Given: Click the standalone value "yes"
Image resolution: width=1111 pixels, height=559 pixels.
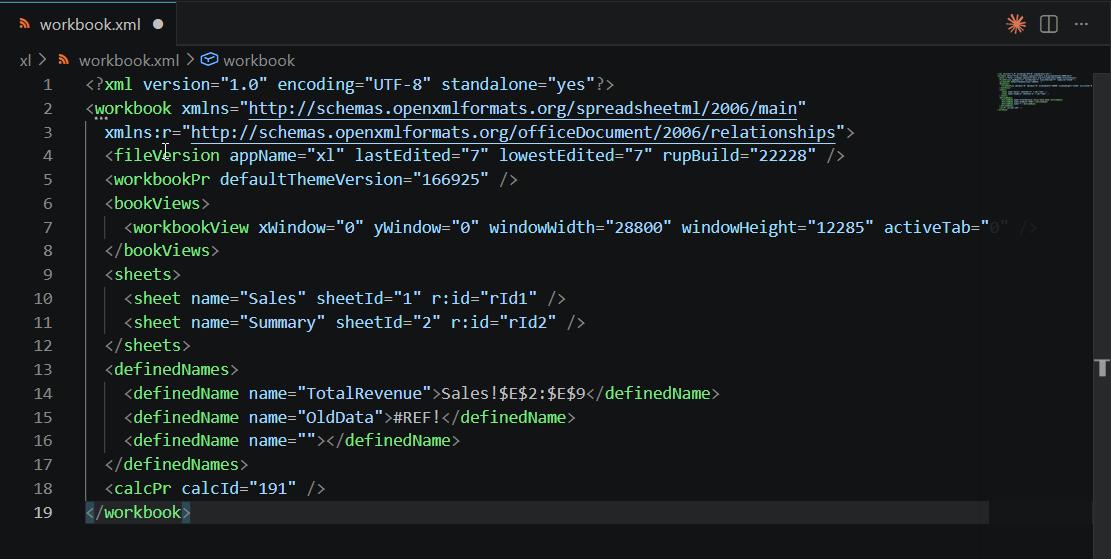Looking at the screenshot, I should click(x=570, y=84).
